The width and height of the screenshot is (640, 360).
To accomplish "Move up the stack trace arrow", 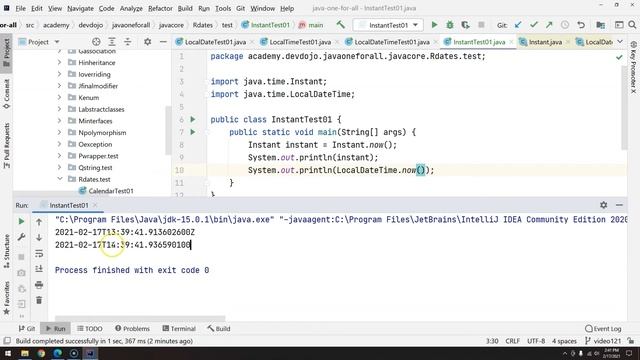I will [39, 222].
